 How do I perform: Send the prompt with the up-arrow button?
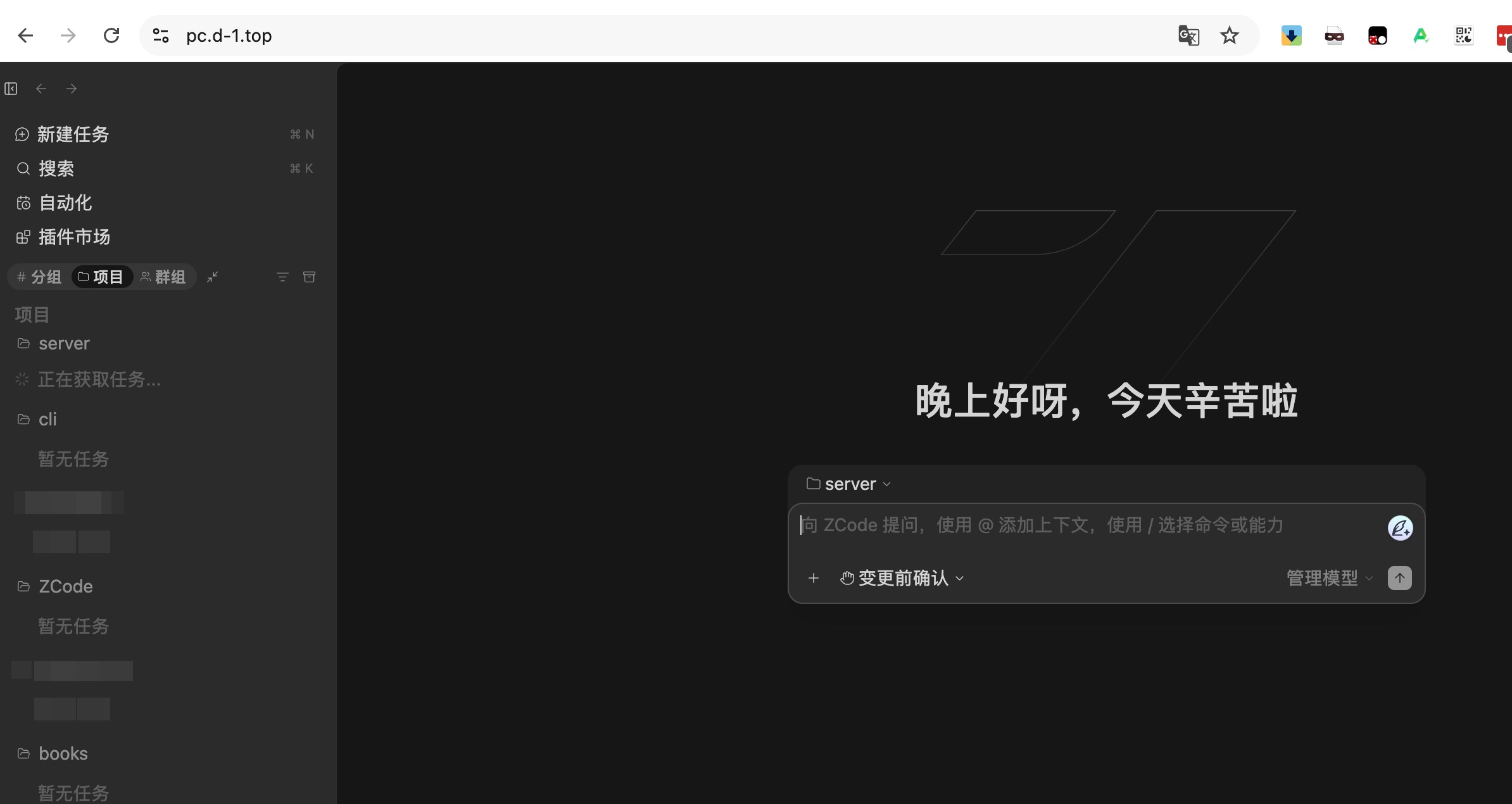click(x=1400, y=578)
